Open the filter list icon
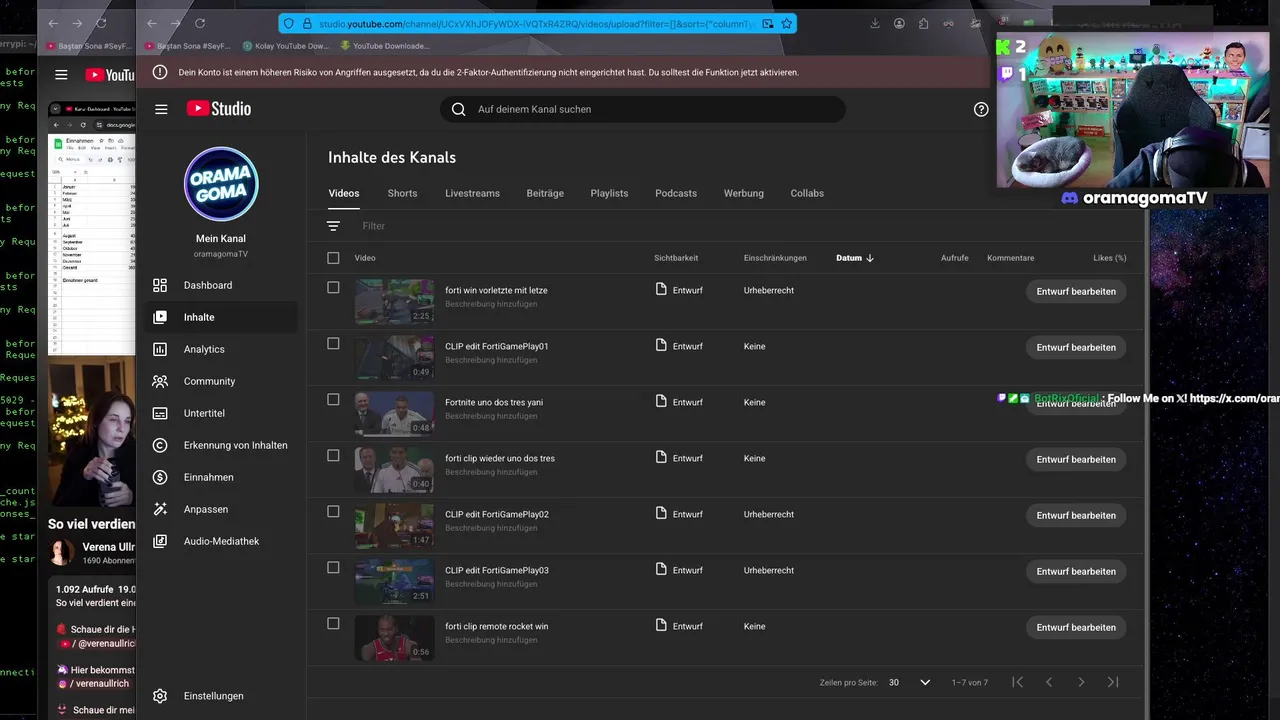The height and width of the screenshot is (720, 1280). pyautogui.click(x=333, y=226)
